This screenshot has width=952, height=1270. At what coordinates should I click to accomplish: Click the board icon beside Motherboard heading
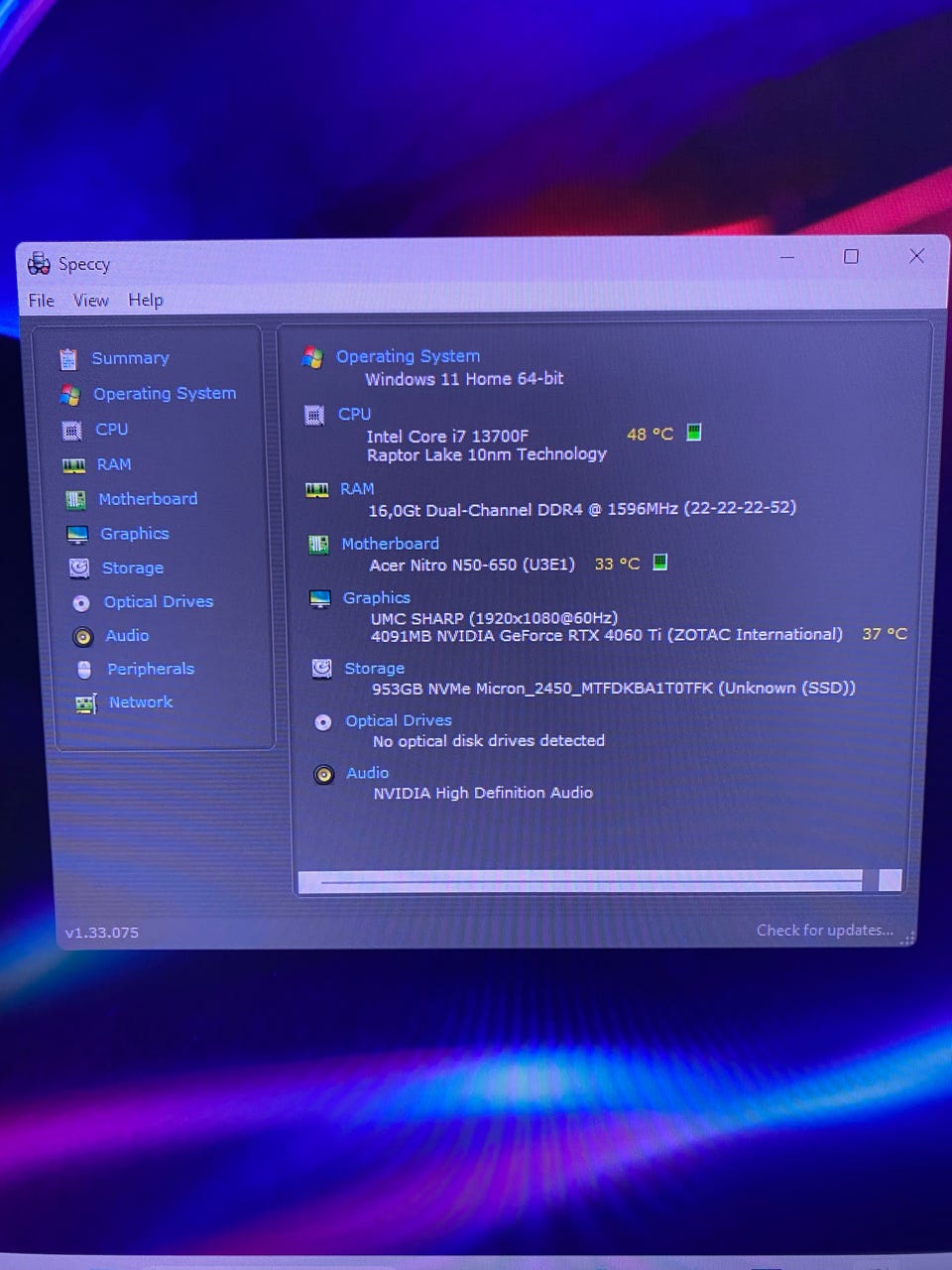coord(318,545)
